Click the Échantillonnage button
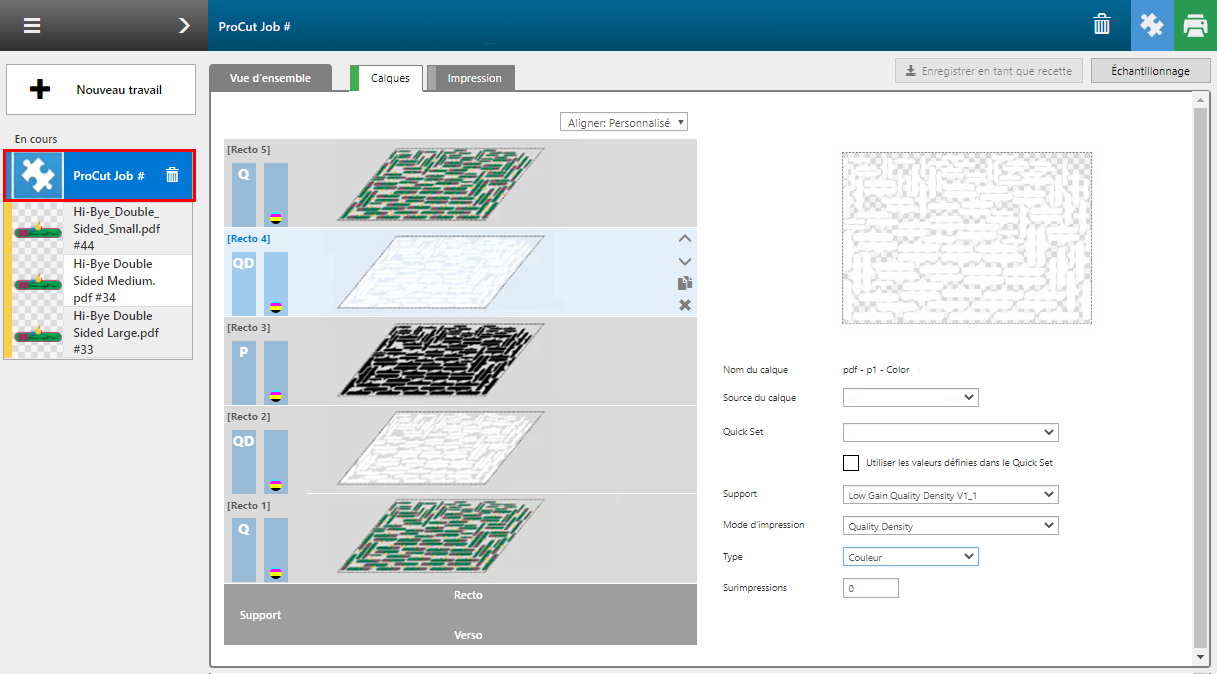The image size is (1217, 674). 1150,71
